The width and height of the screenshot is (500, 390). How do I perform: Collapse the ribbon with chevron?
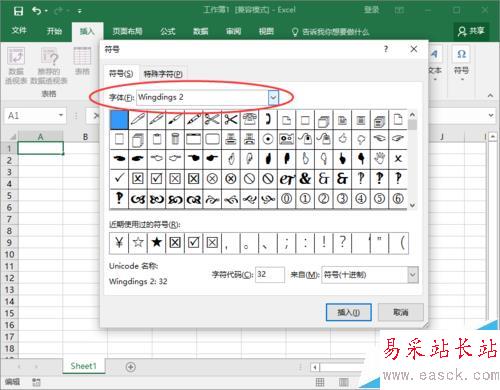490,95
